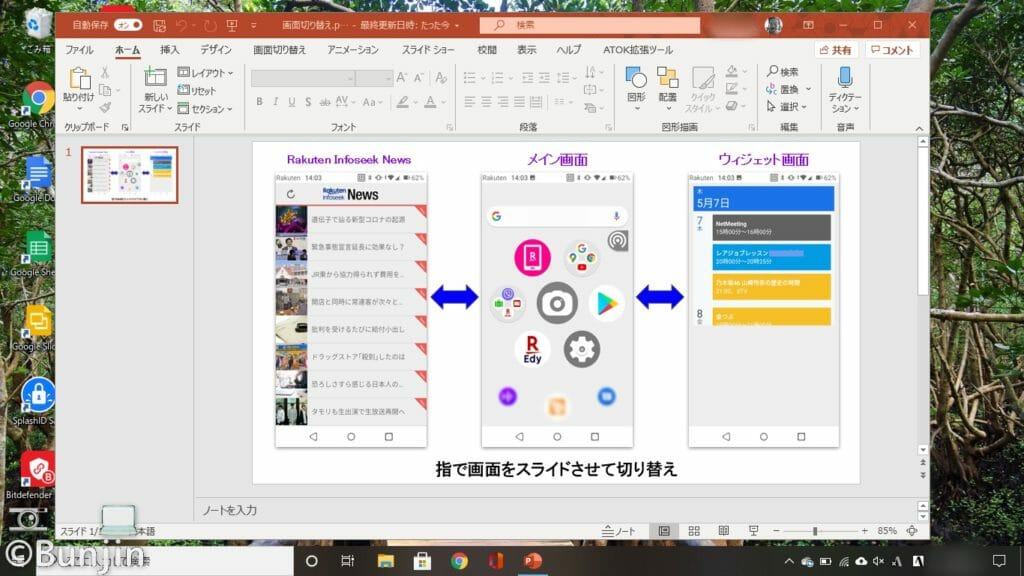Click the 図形 shapes icon

pos(636,78)
